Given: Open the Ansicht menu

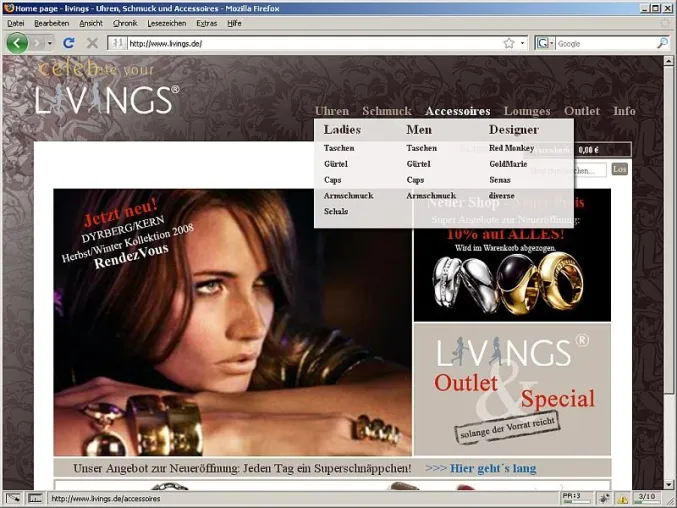Looking at the screenshot, I should [x=91, y=23].
